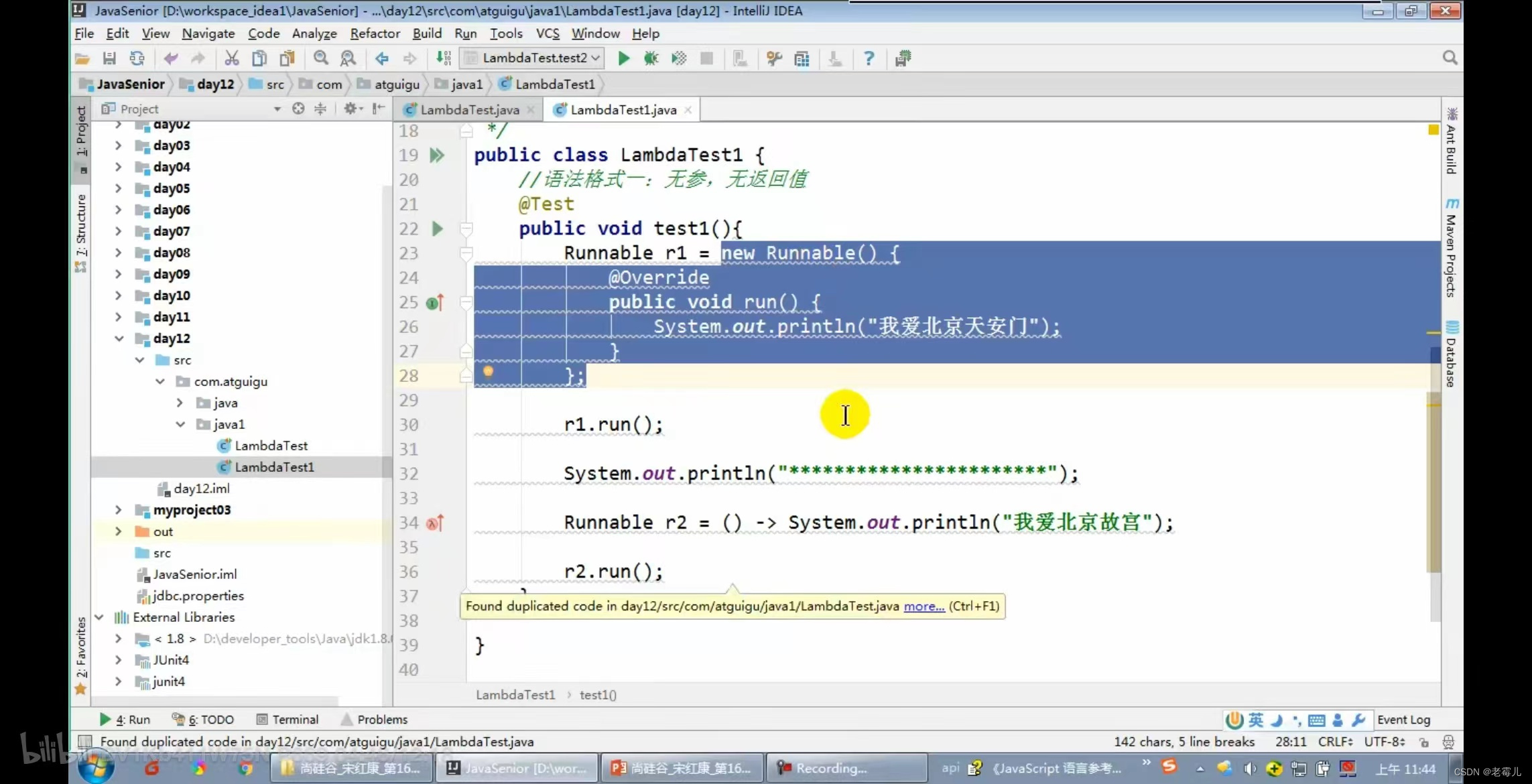Toggle the 1: Project tool window
The image size is (1532, 784).
pos(81,131)
